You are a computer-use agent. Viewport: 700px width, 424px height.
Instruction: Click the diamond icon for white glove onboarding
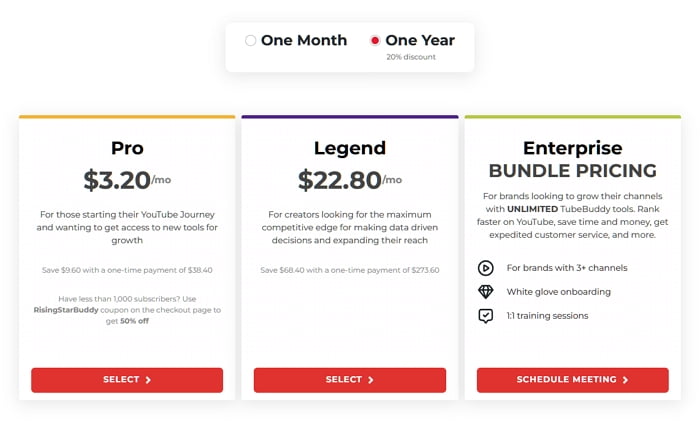point(486,292)
